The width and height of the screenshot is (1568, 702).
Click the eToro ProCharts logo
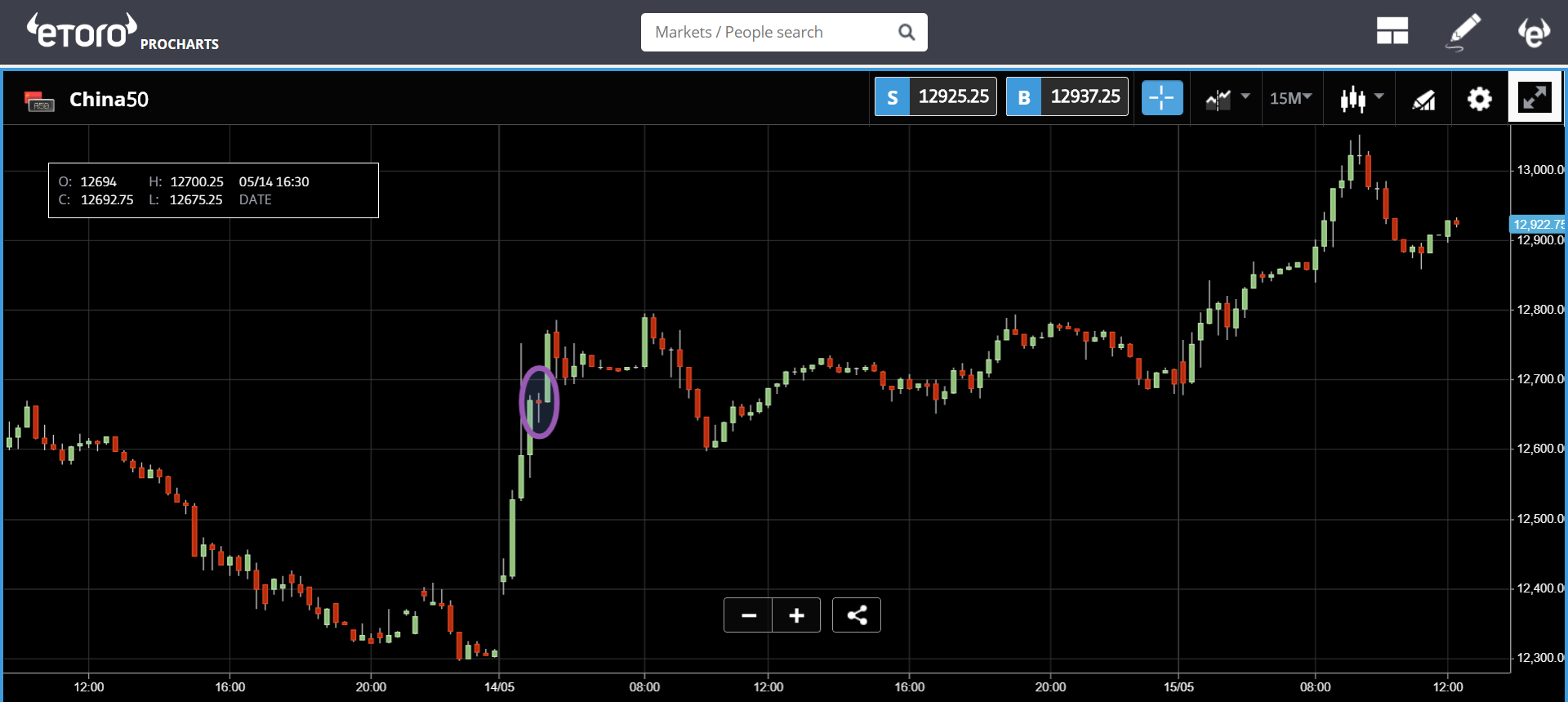tap(122, 33)
